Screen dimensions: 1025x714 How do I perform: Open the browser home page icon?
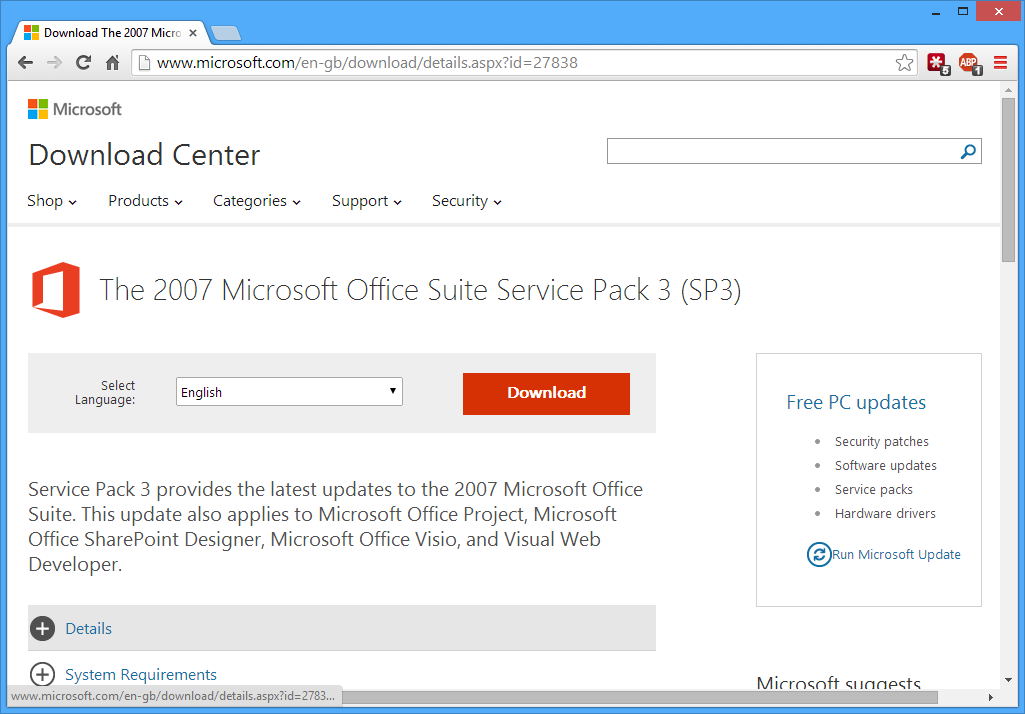(x=112, y=63)
